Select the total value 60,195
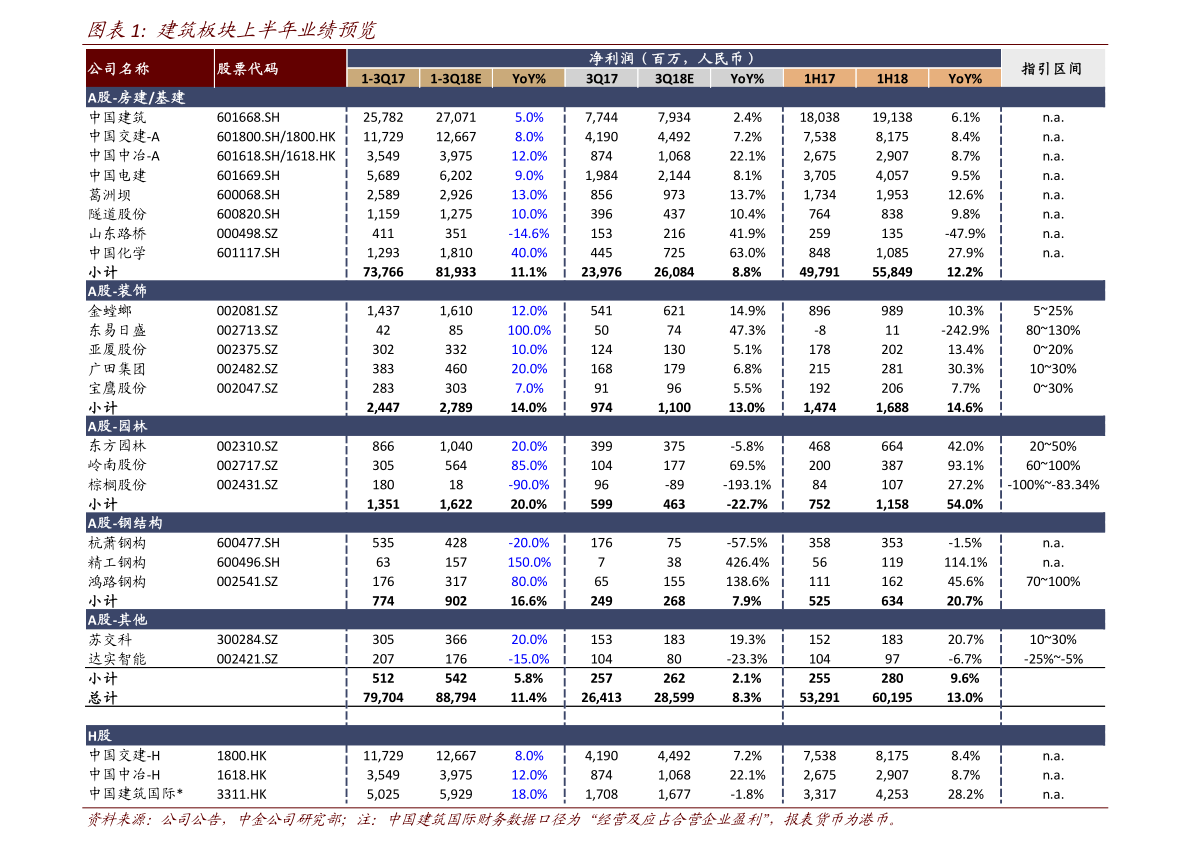Screen dimensions: 1191x849 click(x=892, y=698)
